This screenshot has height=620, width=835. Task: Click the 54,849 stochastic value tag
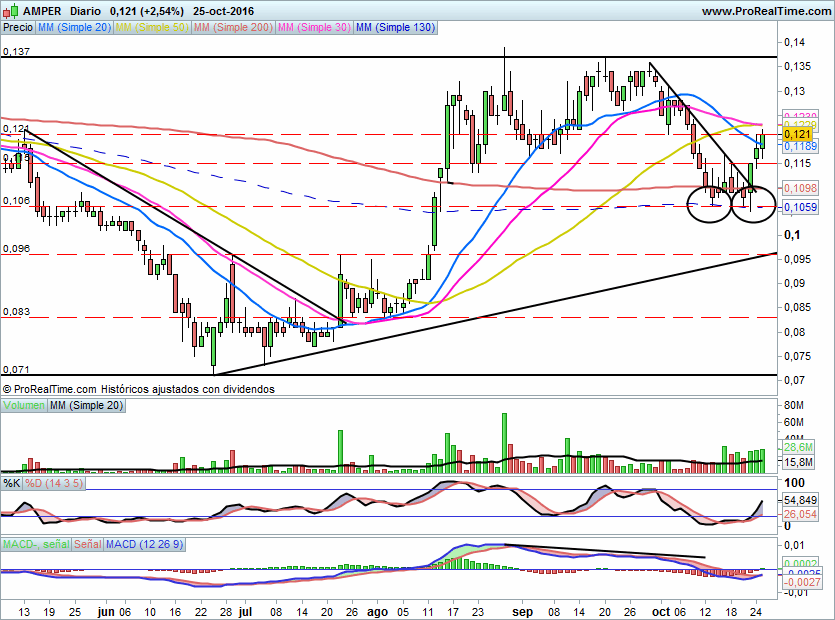(x=800, y=500)
